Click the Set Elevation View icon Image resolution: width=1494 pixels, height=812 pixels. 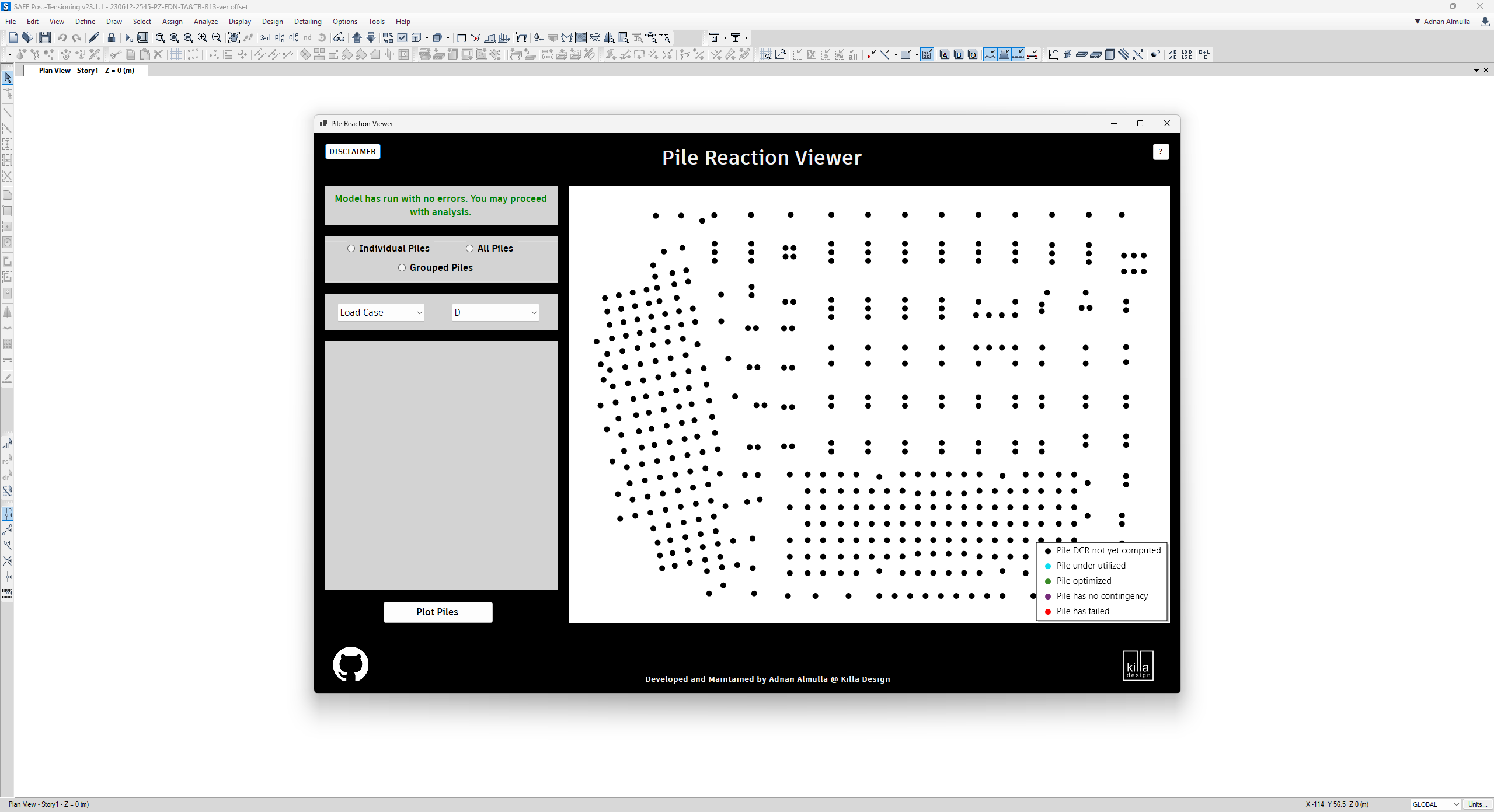tap(294, 37)
